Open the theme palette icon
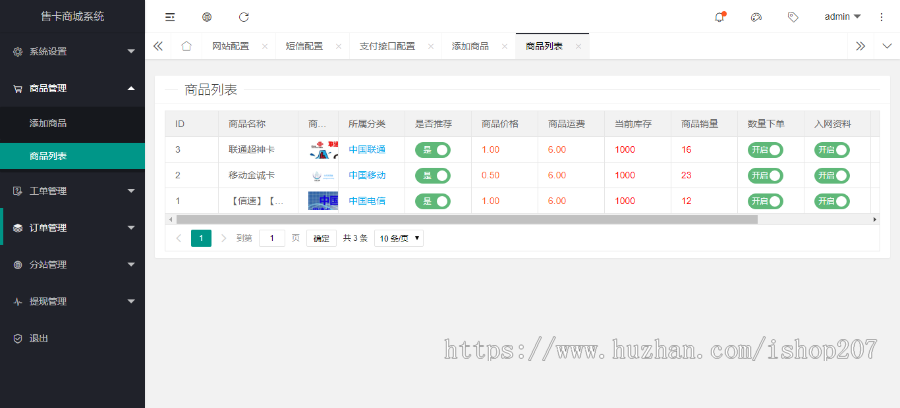 (x=756, y=17)
